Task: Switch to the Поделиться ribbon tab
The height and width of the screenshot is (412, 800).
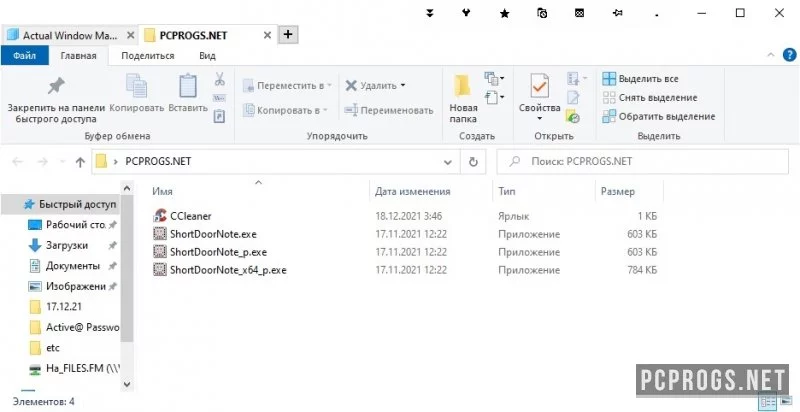Action: 147,56
